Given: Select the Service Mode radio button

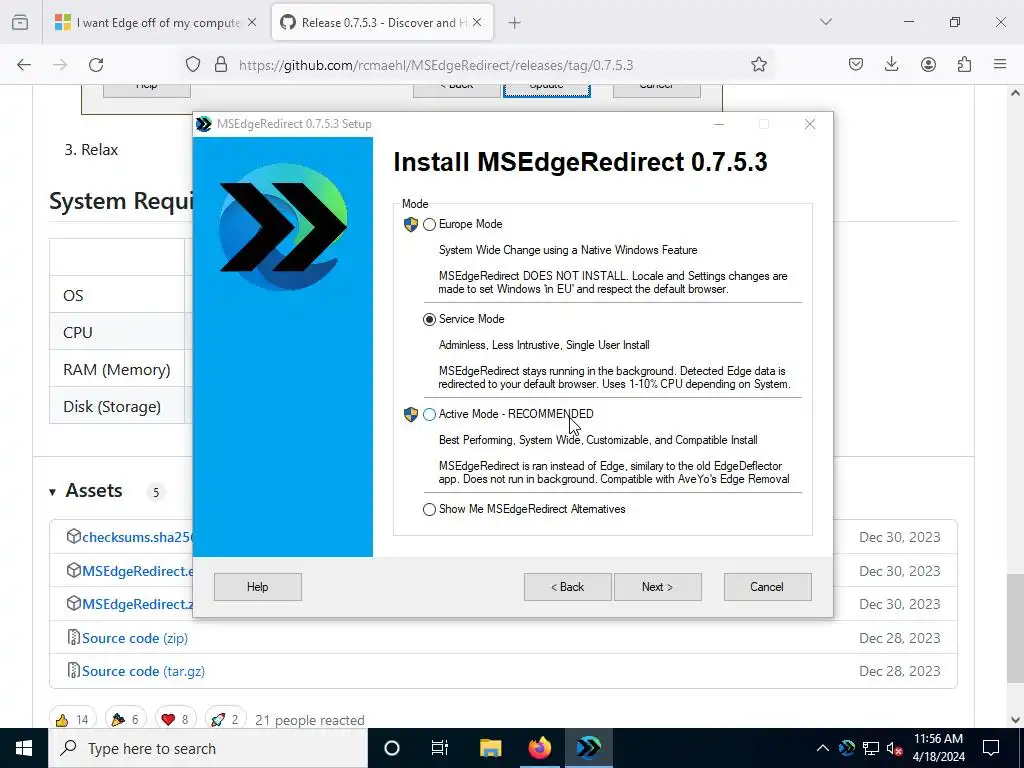Looking at the screenshot, I should [429, 319].
